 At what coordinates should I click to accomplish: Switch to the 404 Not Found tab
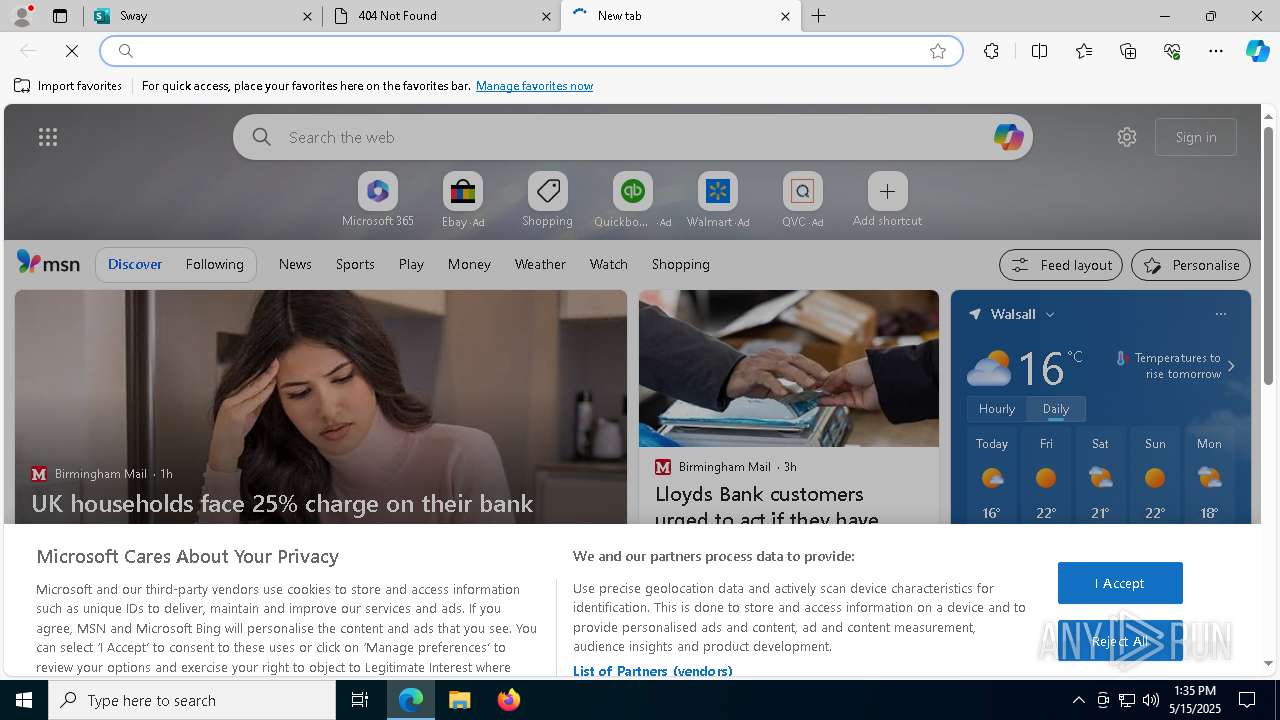coord(443,16)
